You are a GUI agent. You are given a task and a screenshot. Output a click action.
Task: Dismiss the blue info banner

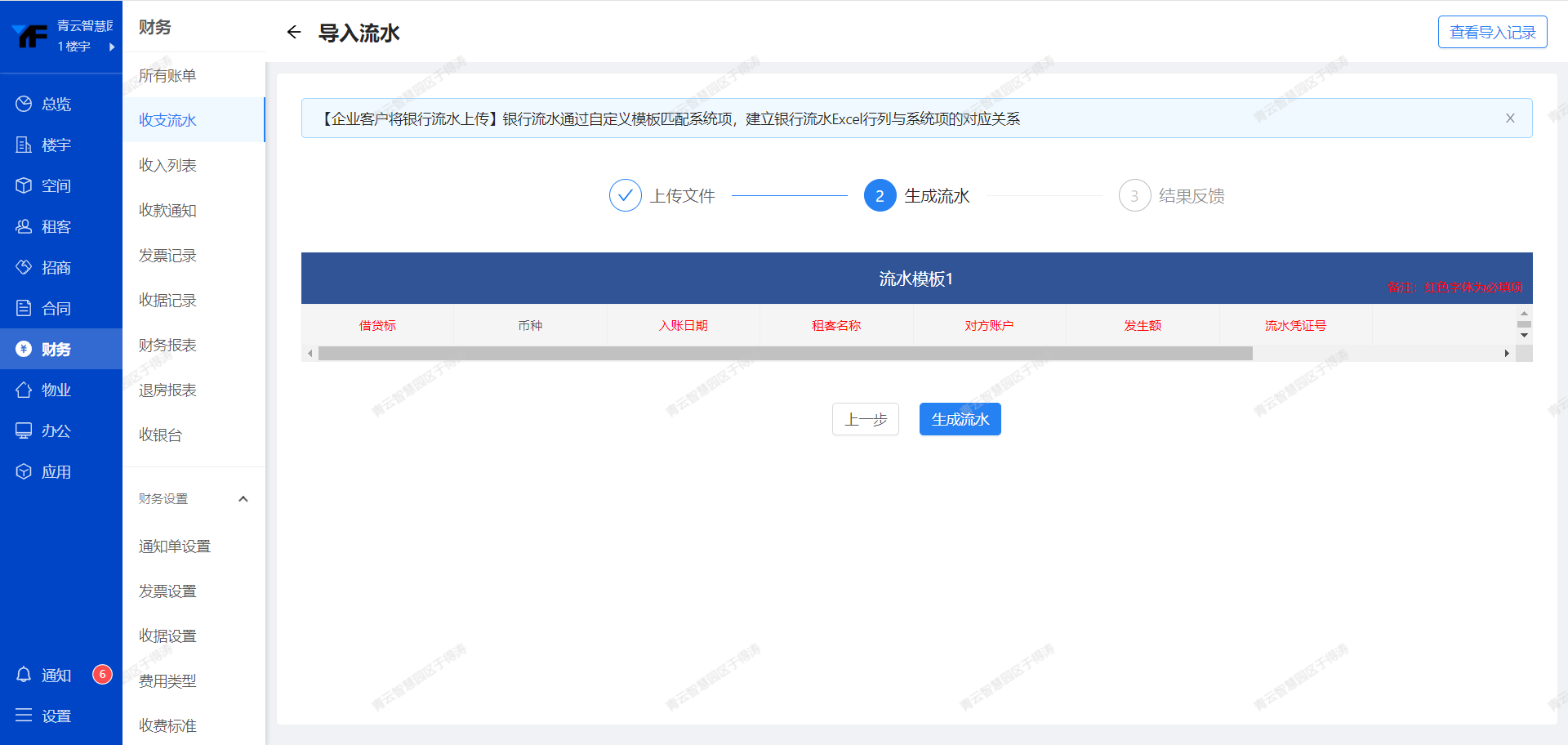1510,118
